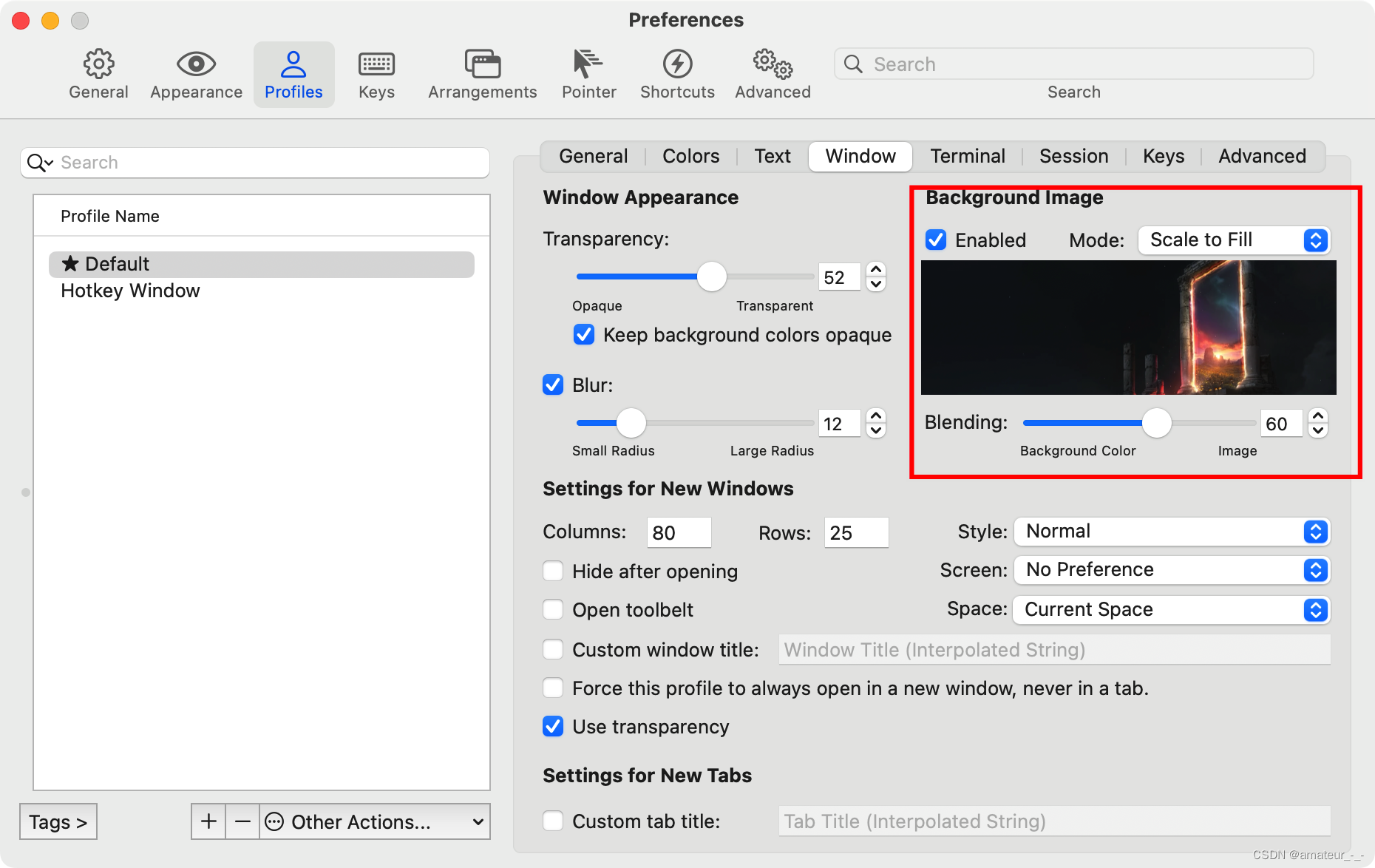Enable Open toolbelt checkbox
1375x868 pixels.
click(x=553, y=610)
